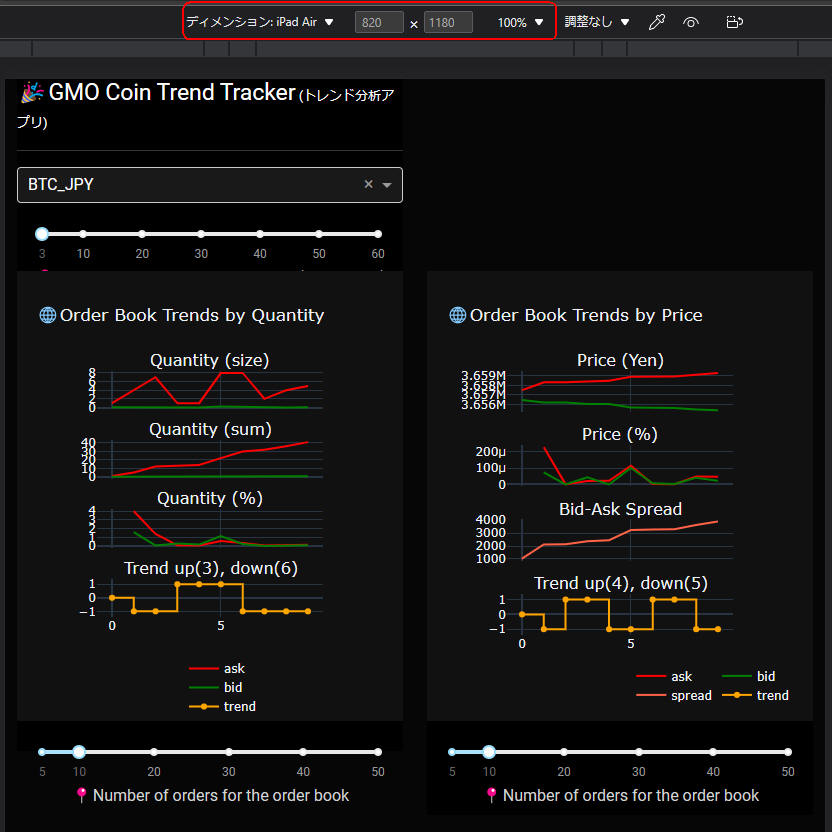
Task: Click the viewport height field showing 1180
Action: [x=448, y=22]
